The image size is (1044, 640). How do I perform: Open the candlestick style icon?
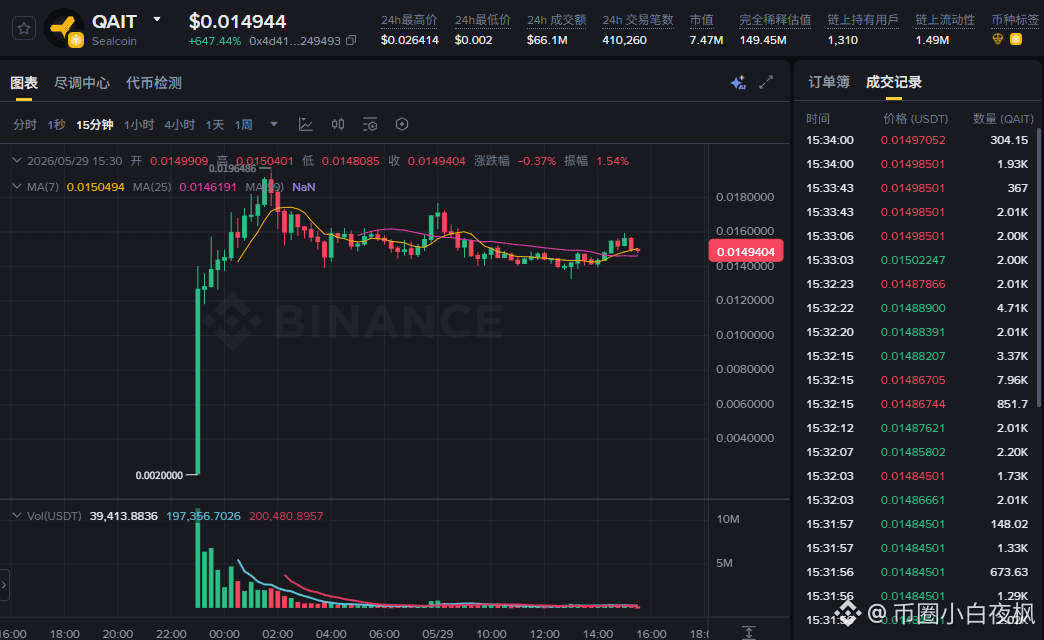tap(338, 124)
